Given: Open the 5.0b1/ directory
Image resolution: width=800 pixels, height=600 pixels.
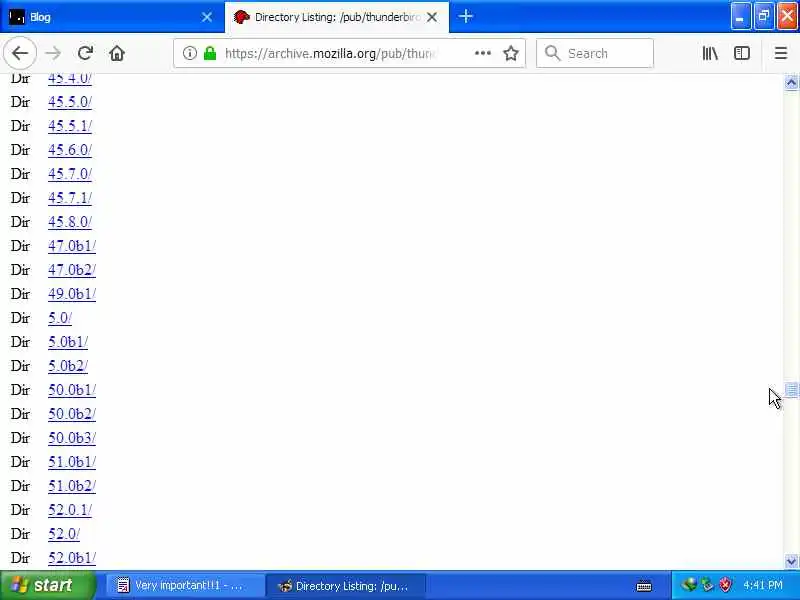Looking at the screenshot, I should tap(68, 341).
